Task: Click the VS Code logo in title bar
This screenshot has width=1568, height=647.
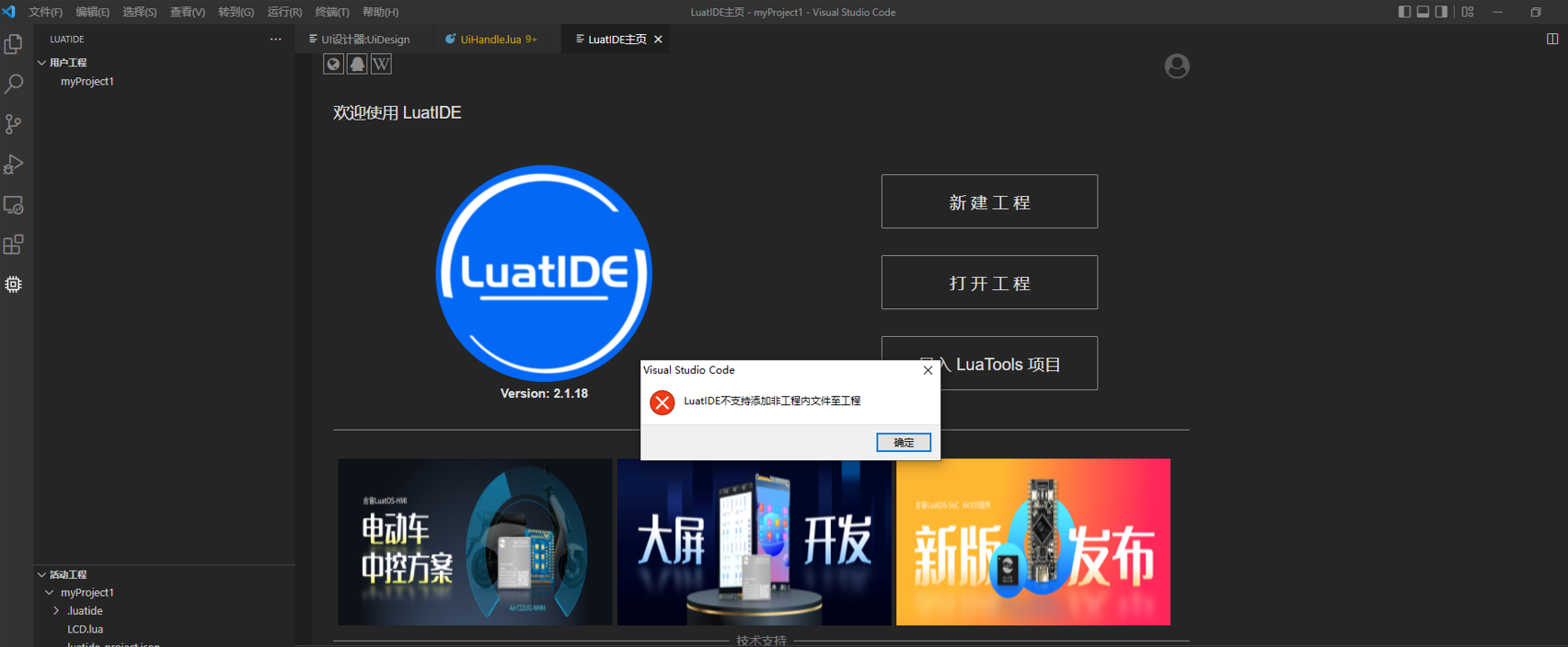Action: (x=9, y=12)
